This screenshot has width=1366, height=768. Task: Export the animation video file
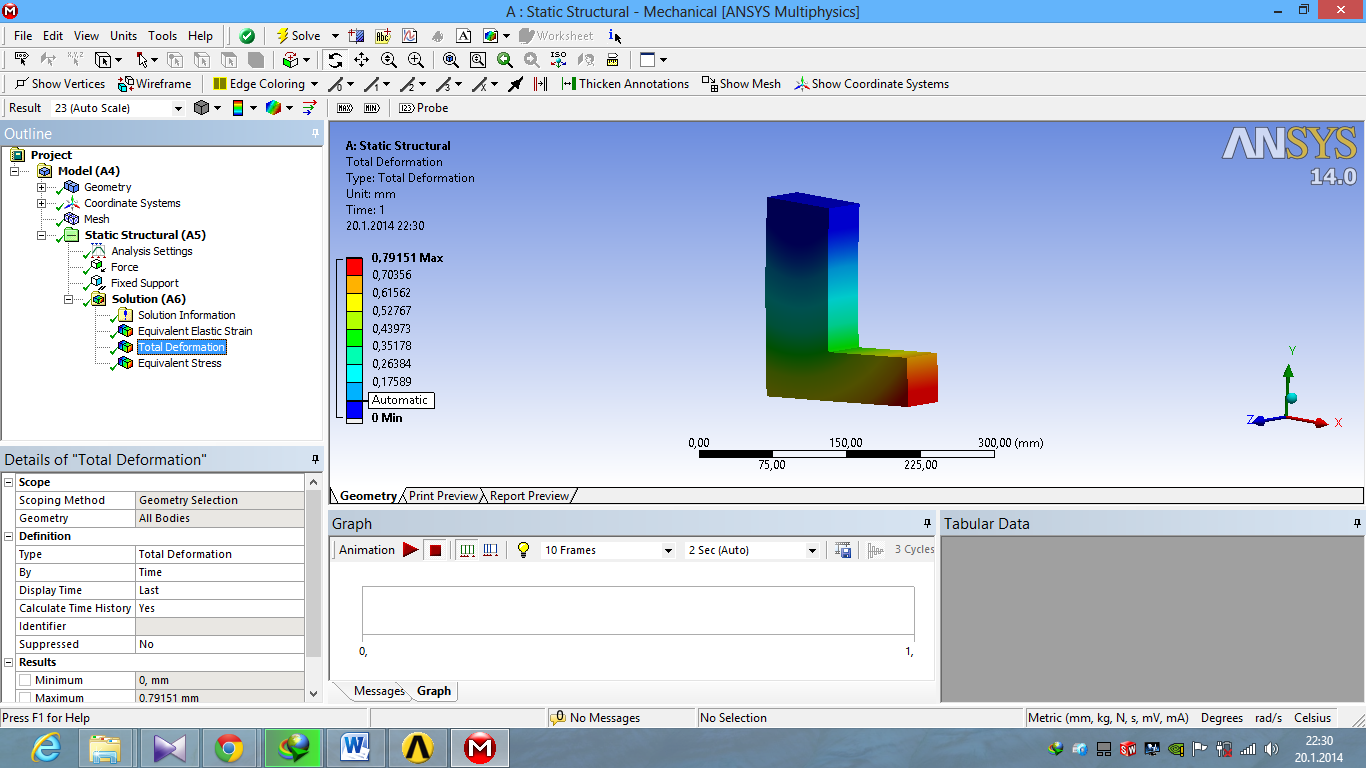[843, 550]
